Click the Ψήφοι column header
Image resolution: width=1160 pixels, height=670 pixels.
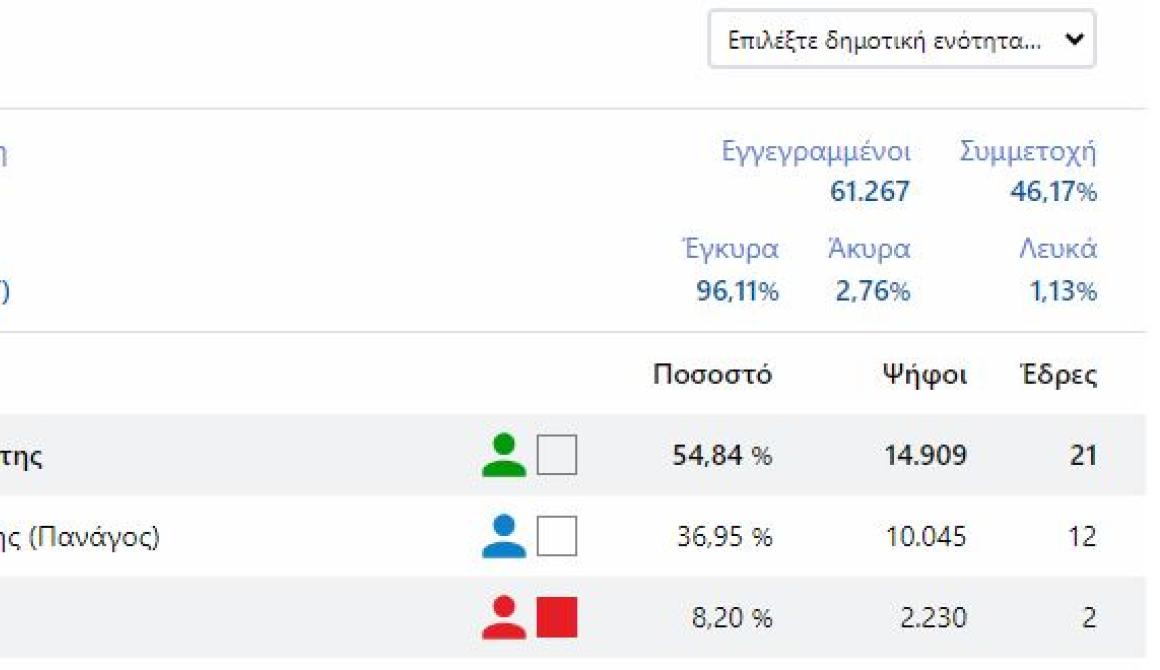(924, 376)
